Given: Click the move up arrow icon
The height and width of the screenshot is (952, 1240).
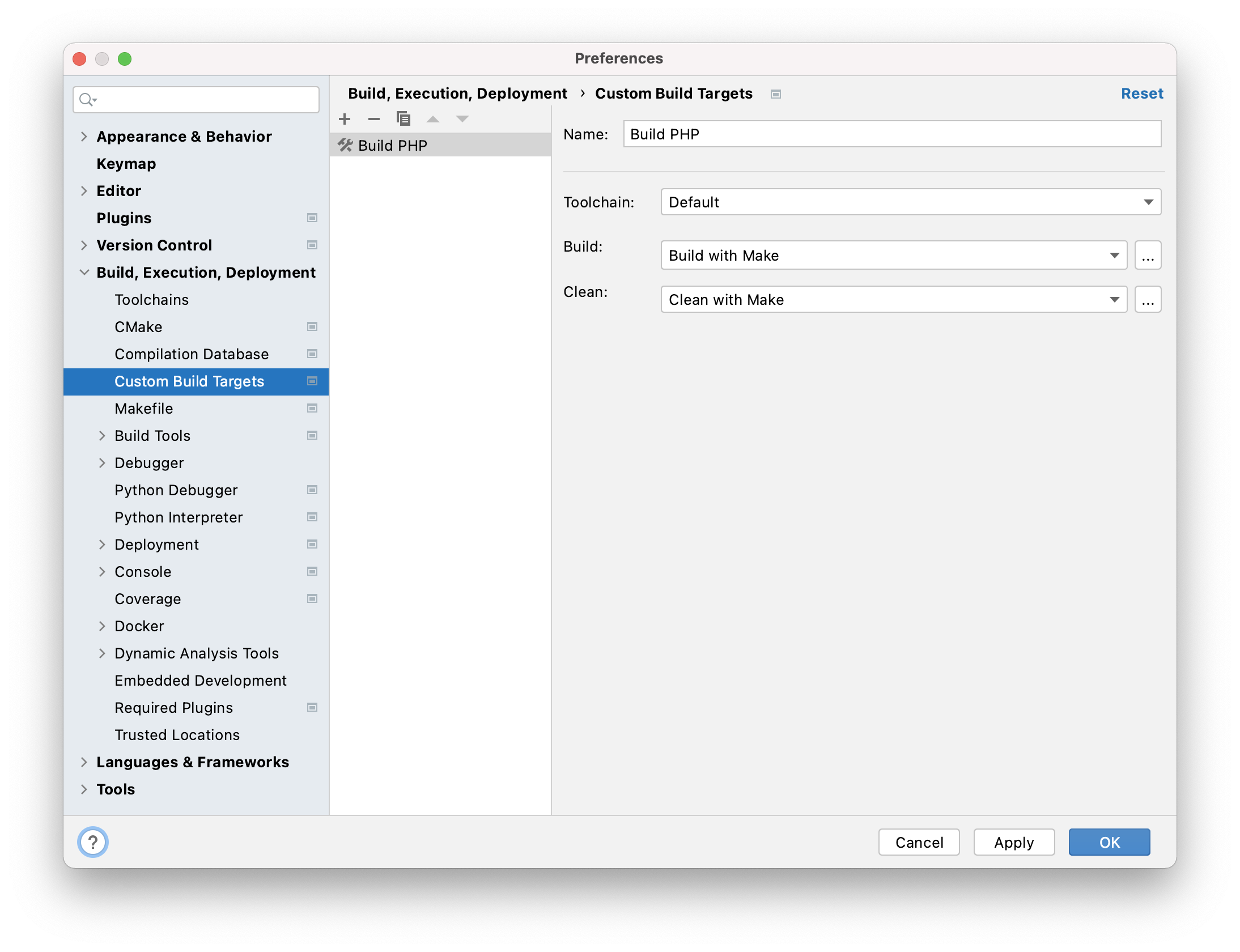Looking at the screenshot, I should [x=433, y=119].
